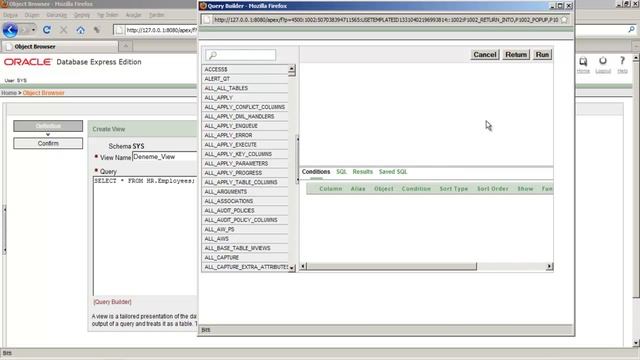The height and width of the screenshot is (360, 640).
Task: Select the Object Browser browser tab
Action: [60, 47]
